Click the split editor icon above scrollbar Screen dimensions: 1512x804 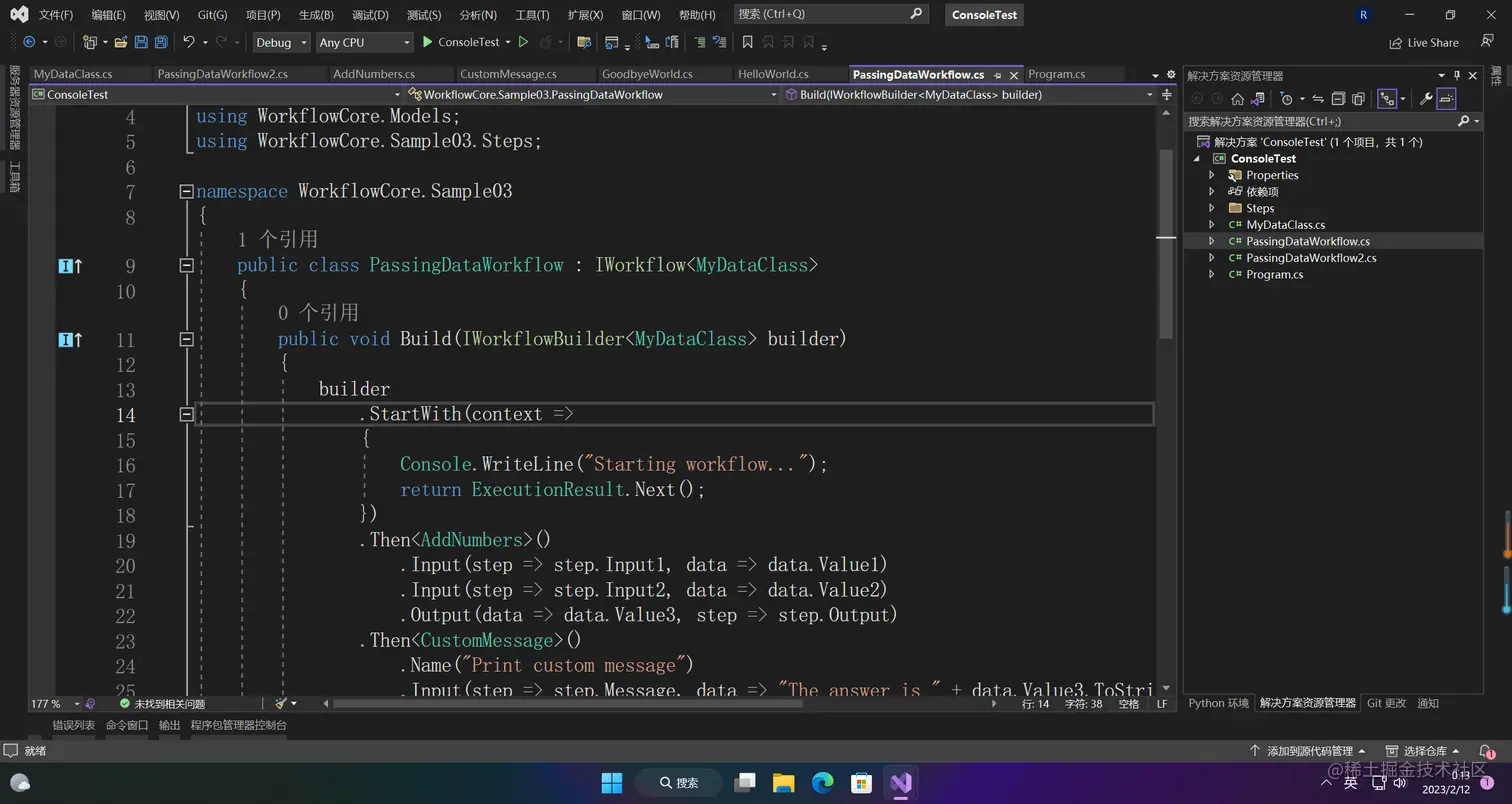(x=1166, y=94)
